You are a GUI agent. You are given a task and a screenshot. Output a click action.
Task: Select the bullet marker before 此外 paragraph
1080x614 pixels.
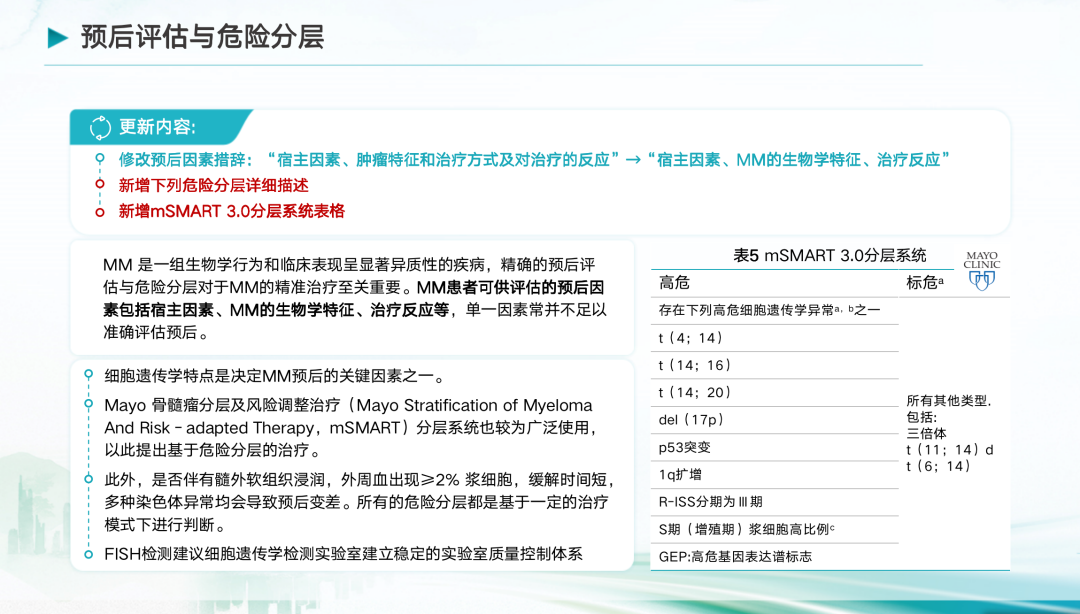click(89, 480)
